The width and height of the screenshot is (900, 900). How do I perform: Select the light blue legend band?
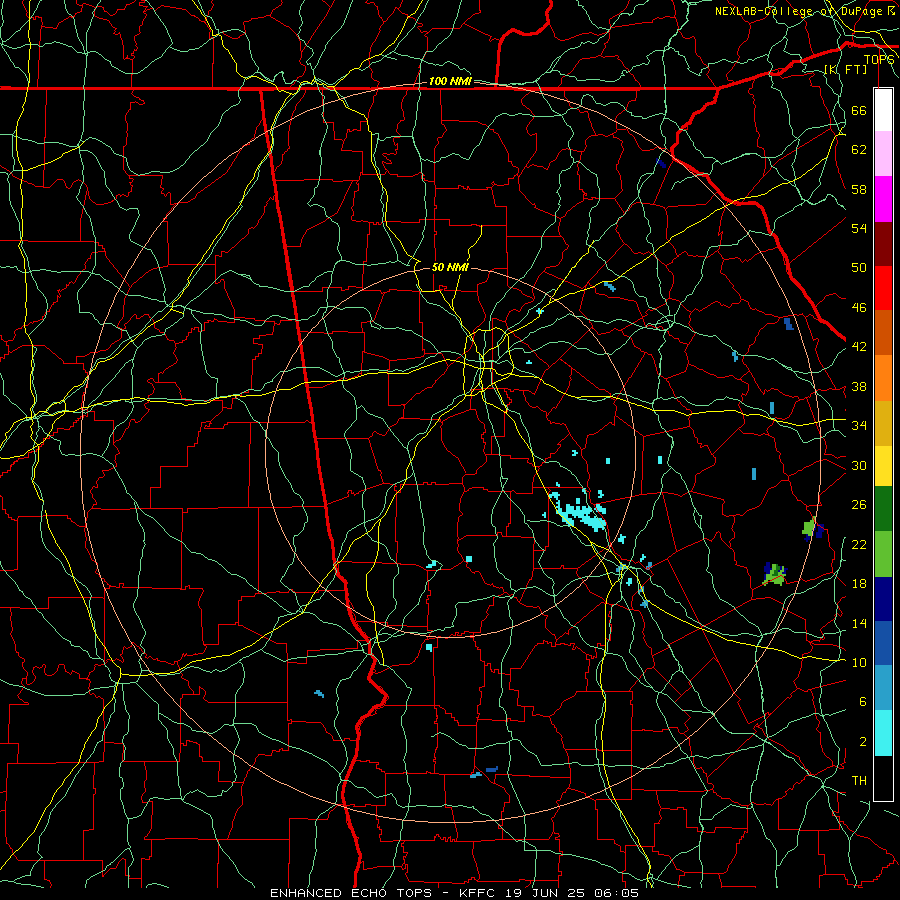pyautogui.click(x=883, y=688)
